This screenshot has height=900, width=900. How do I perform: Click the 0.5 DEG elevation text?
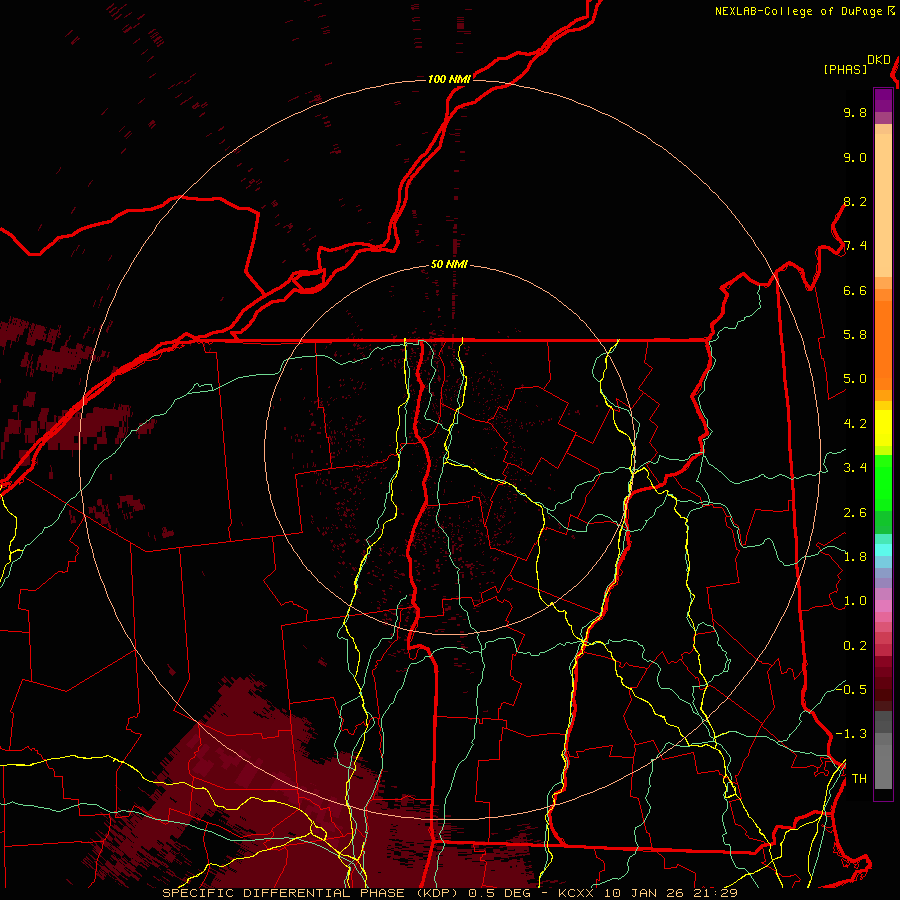(x=499, y=893)
